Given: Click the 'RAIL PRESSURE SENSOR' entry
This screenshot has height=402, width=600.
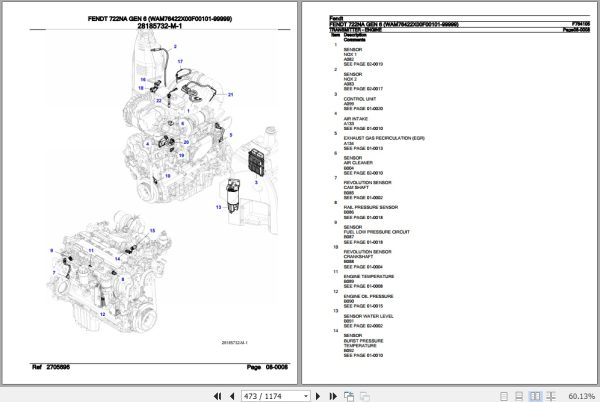Looking at the screenshot, I should point(370,207).
